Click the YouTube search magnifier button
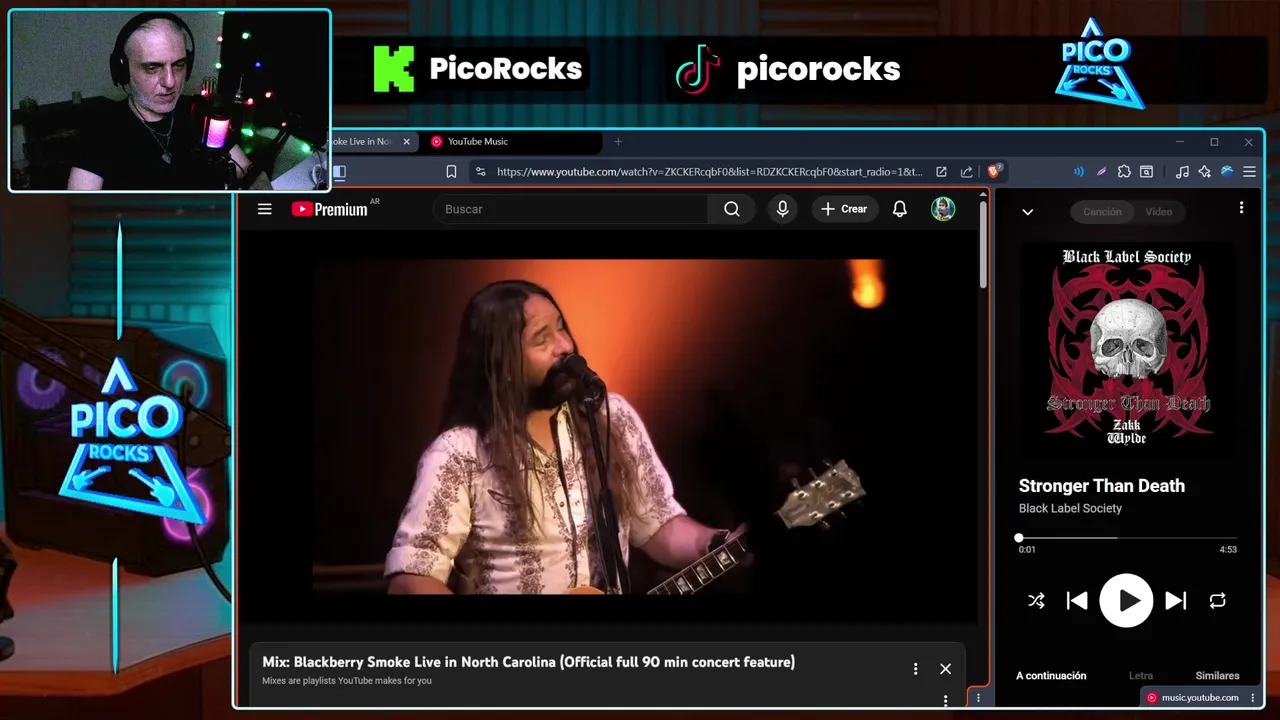 [x=732, y=209]
